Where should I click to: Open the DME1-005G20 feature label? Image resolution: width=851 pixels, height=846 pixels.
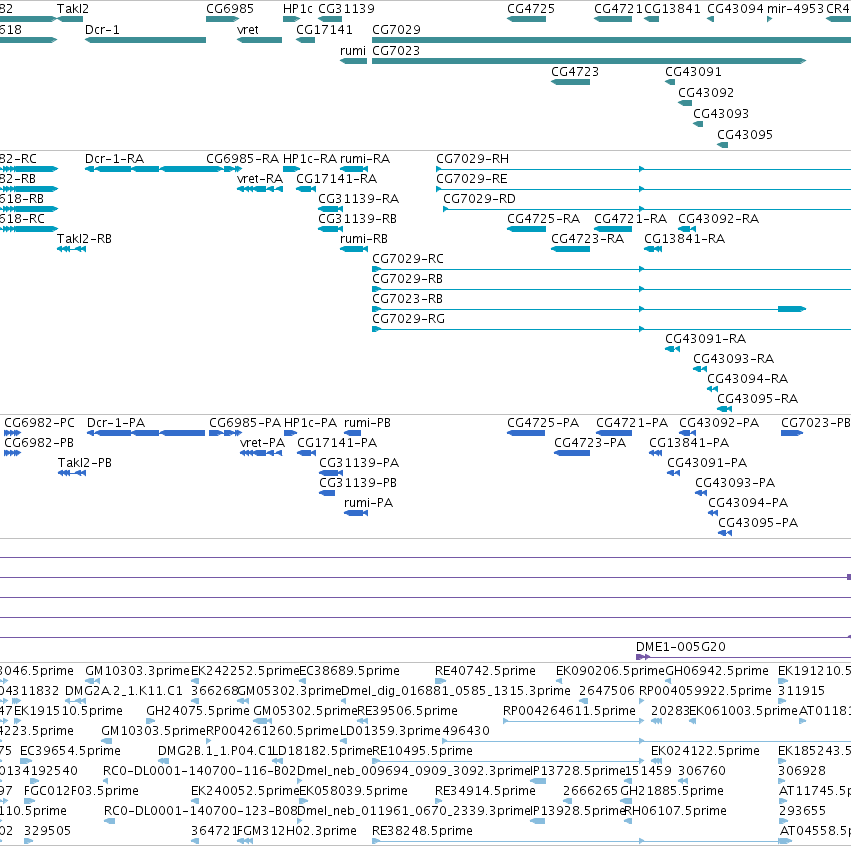pos(681,647)
